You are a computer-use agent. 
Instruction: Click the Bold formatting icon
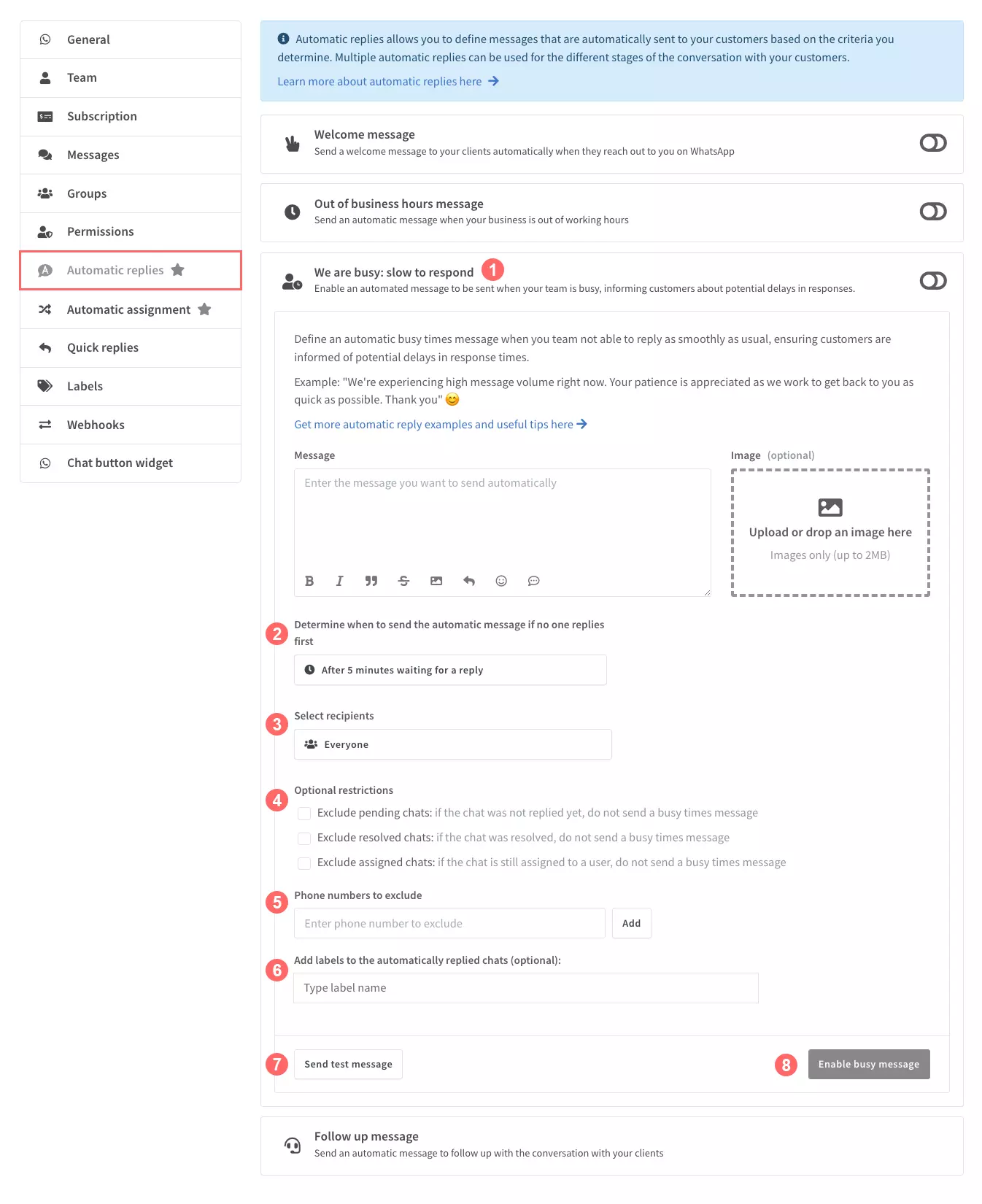309,581
